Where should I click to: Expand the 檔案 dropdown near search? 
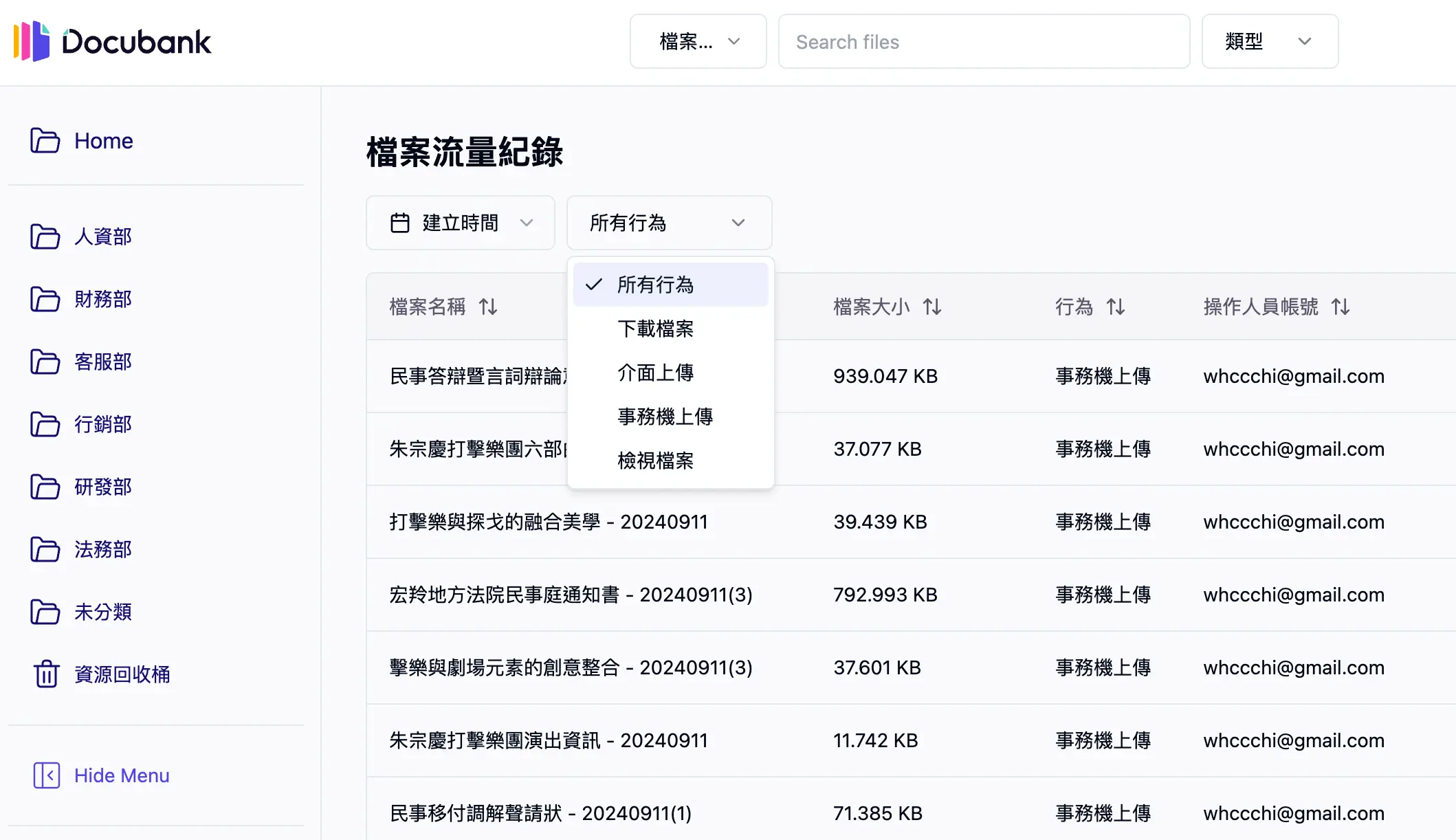(x=698, y=41)
